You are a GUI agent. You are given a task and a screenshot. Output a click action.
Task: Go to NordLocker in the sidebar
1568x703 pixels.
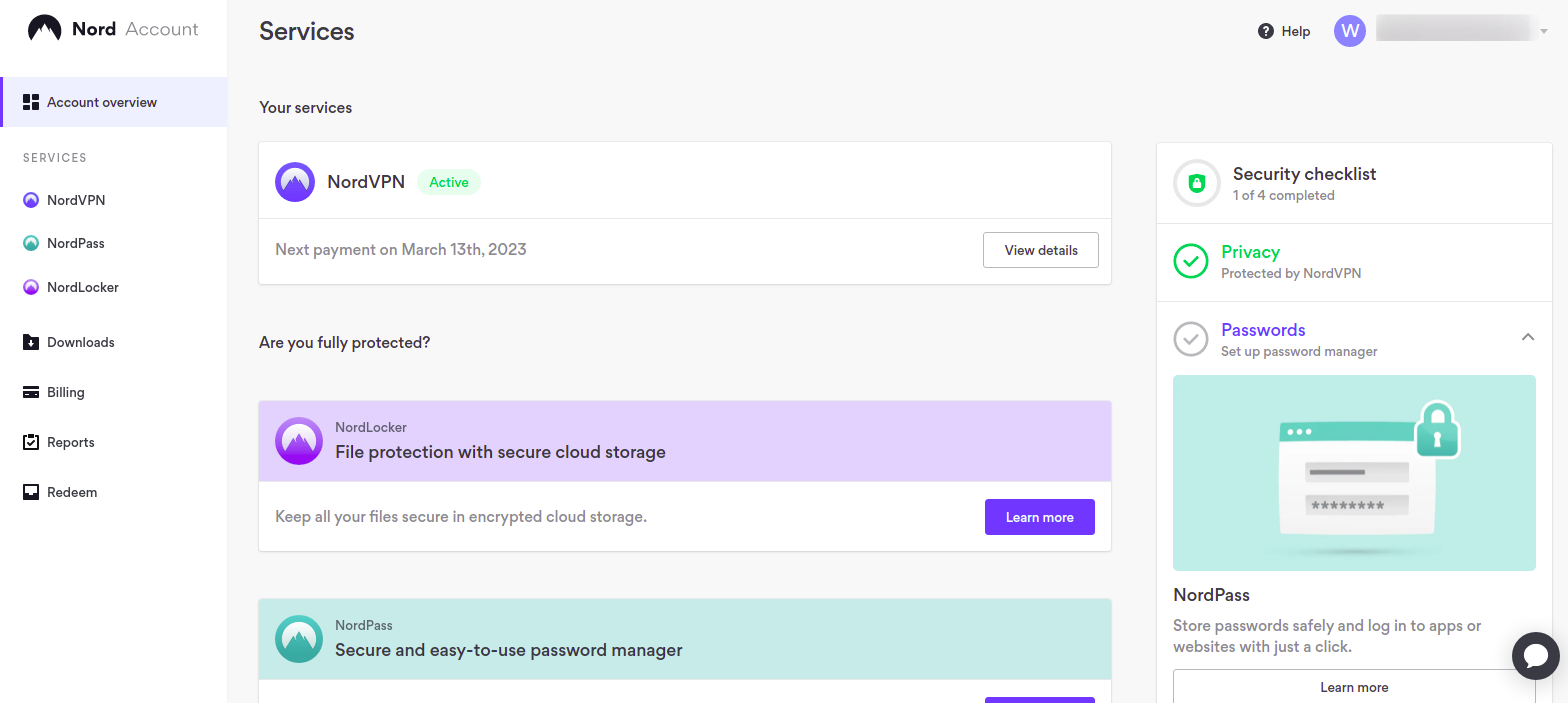click(83, 287)
